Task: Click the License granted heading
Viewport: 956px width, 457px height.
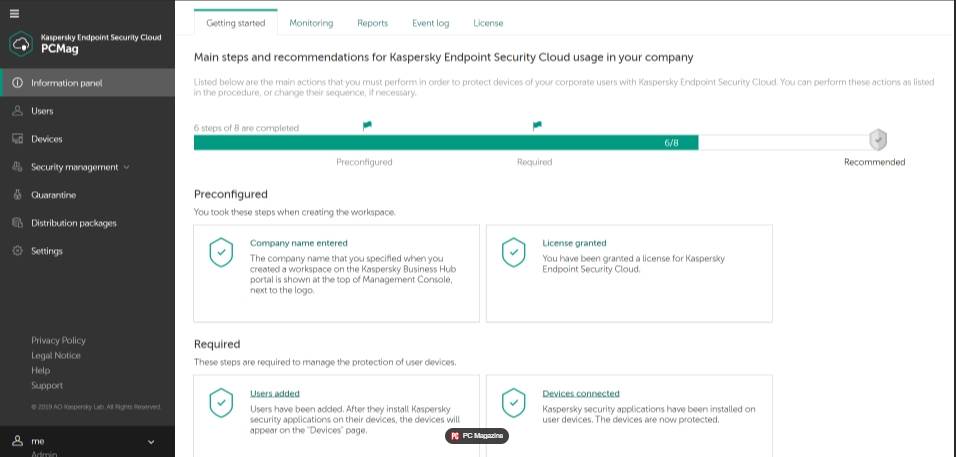Action: (574, 243)
